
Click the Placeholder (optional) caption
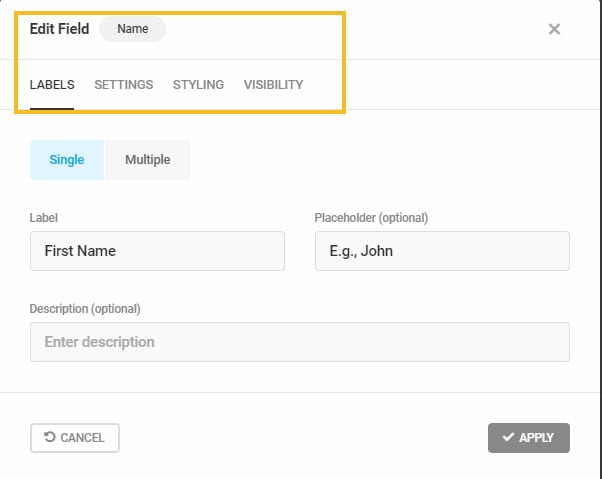(x=371, y=218)
